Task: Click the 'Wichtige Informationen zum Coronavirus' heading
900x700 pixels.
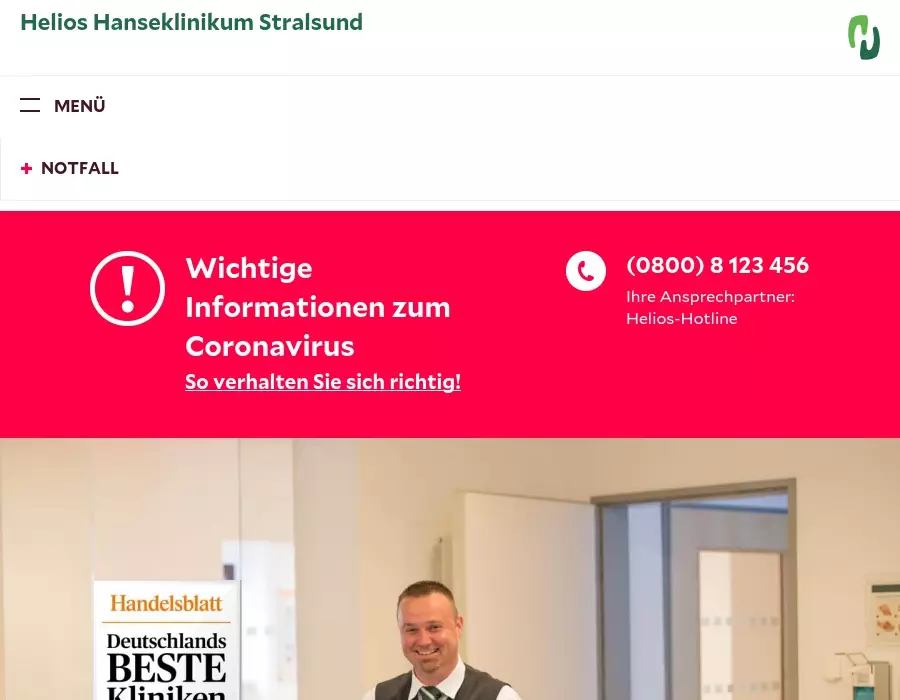Action: pyautogui.click(x=317, y=307)
